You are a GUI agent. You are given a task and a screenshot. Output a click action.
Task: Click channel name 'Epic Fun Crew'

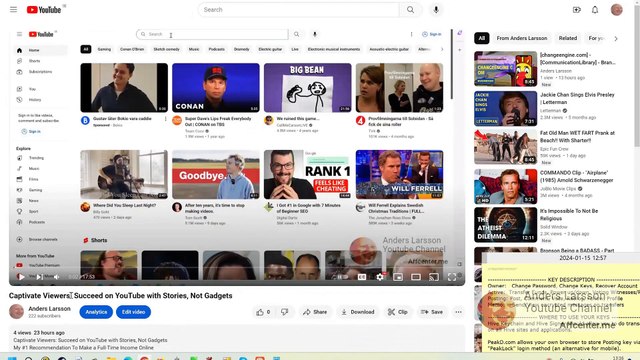tap(554, 149)
